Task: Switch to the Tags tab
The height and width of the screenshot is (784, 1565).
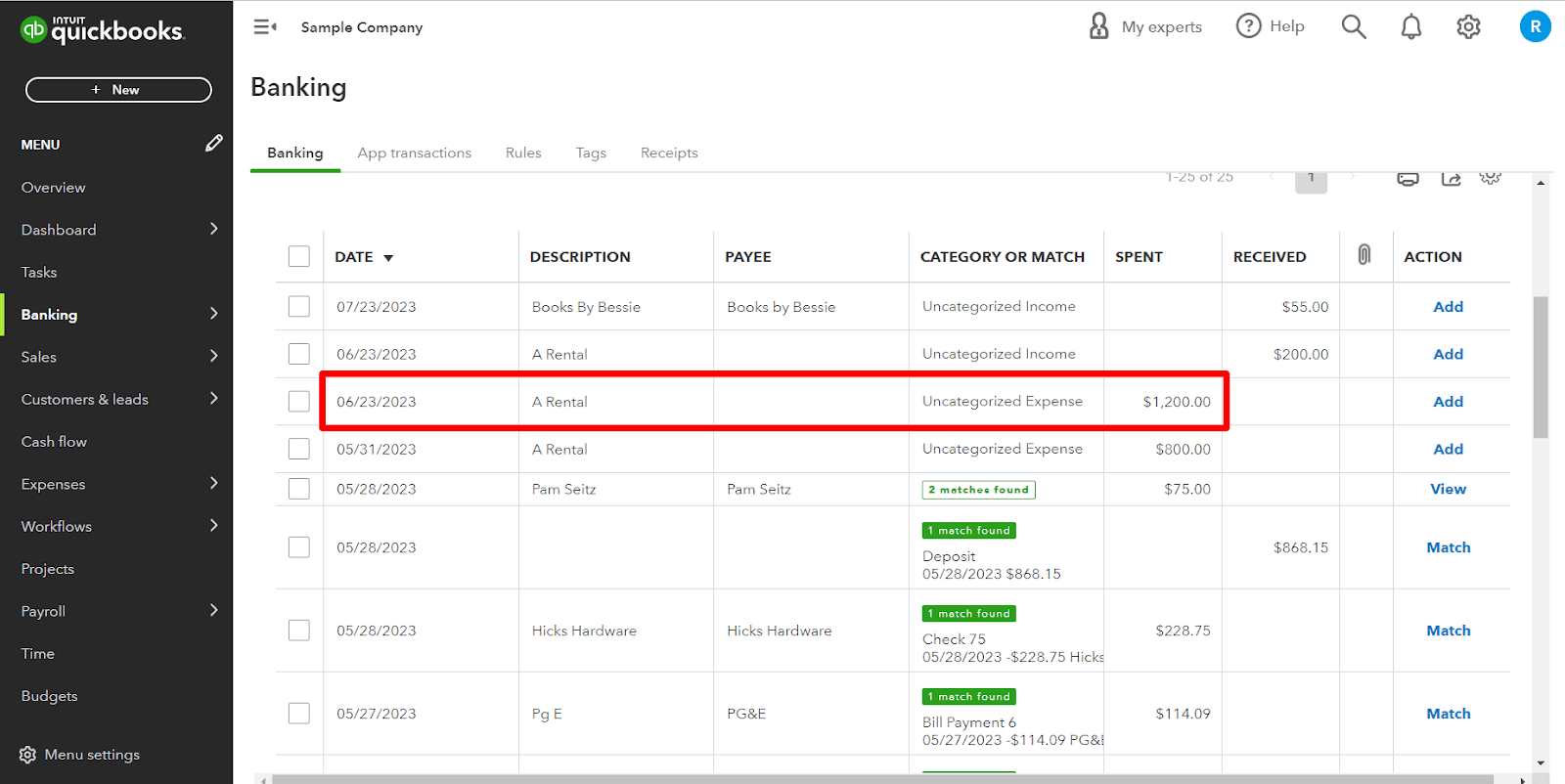Action: [x=591, y=152]
